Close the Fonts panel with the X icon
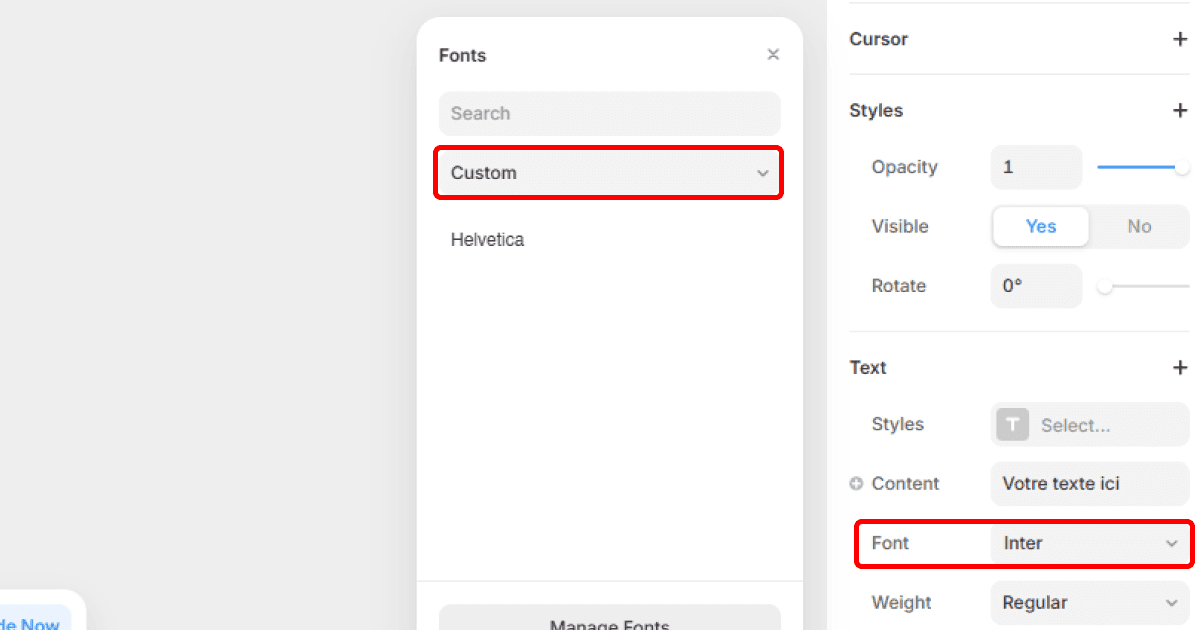 click(773, 54)
